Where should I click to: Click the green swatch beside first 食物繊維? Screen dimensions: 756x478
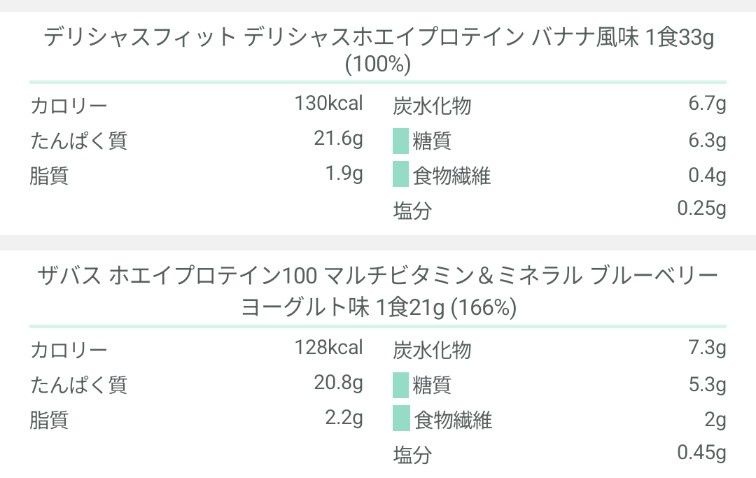[400, 175]
